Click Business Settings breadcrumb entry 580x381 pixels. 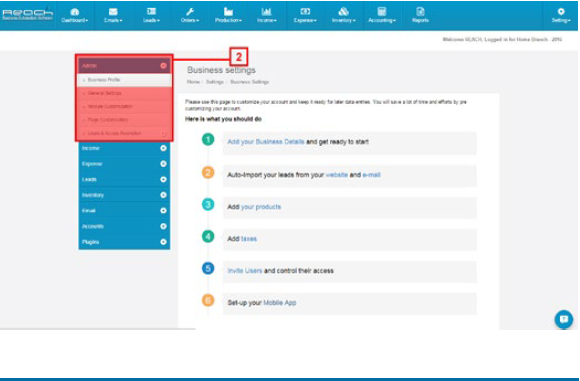249,82
